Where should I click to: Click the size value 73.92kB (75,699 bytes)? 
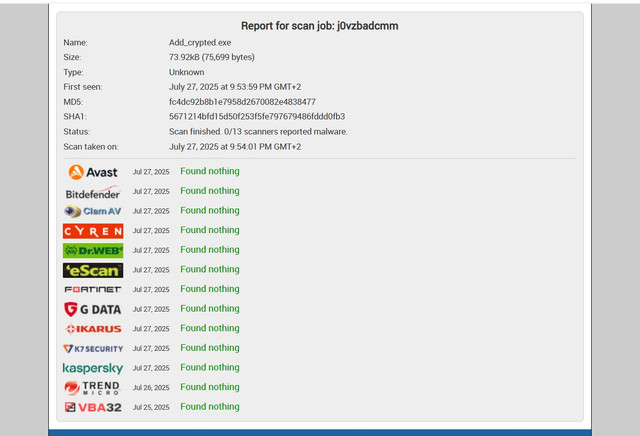(x=212, y=57)
